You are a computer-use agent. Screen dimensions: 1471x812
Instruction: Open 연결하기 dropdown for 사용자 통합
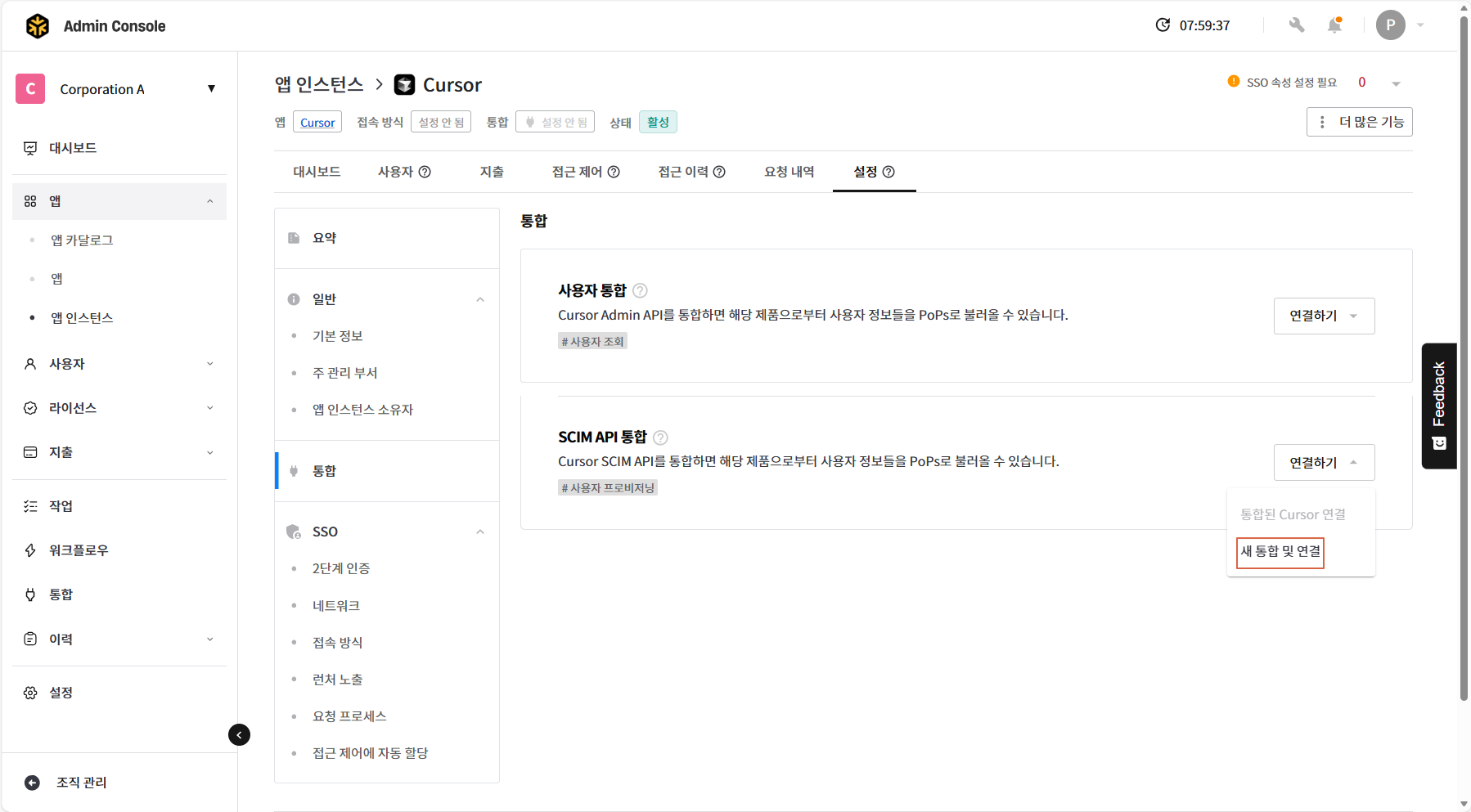[1323, 316]
